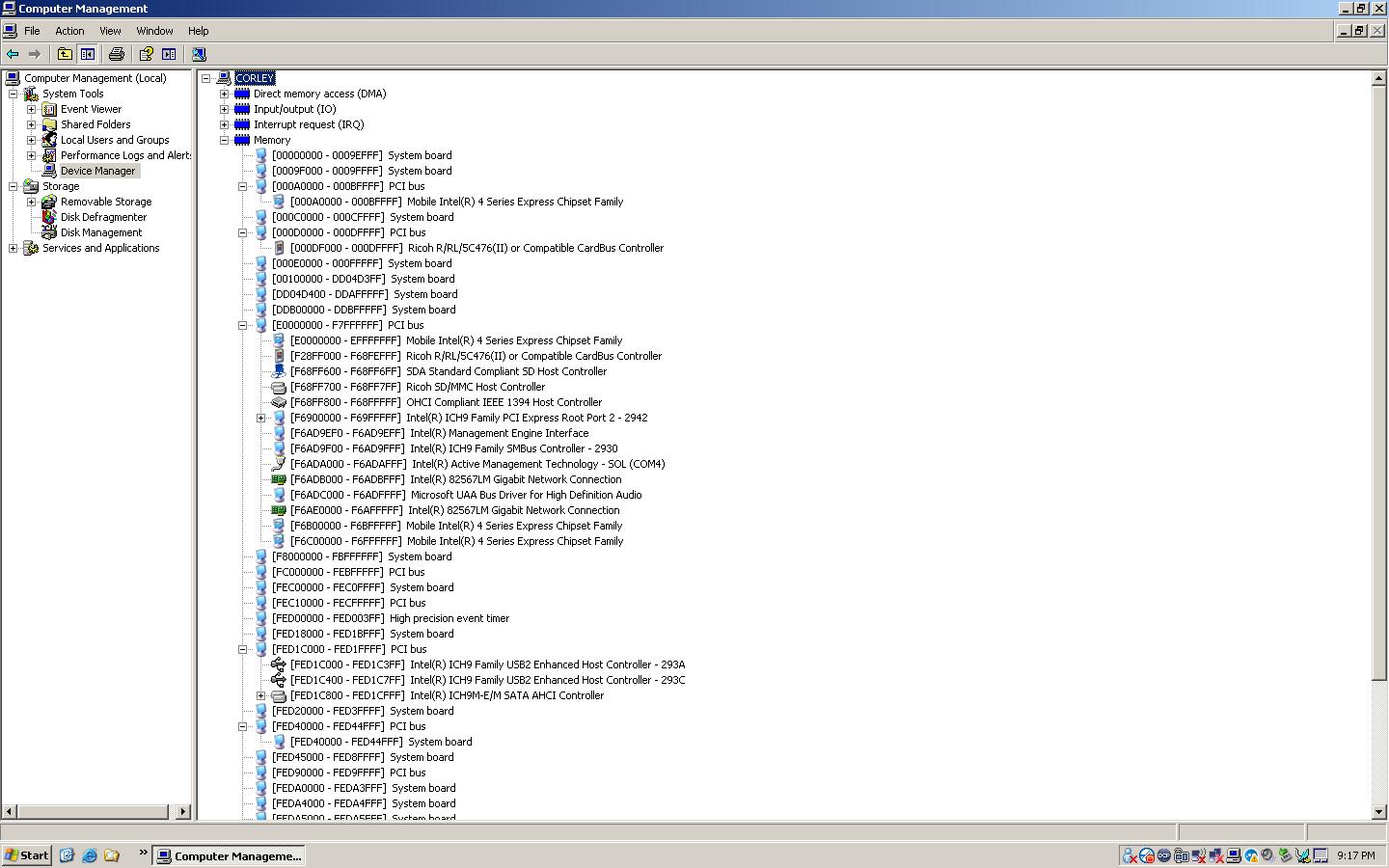Click the Scan for hardware changes icon
The width and height of the screenshot is (1389, 868).
[199, 54]
